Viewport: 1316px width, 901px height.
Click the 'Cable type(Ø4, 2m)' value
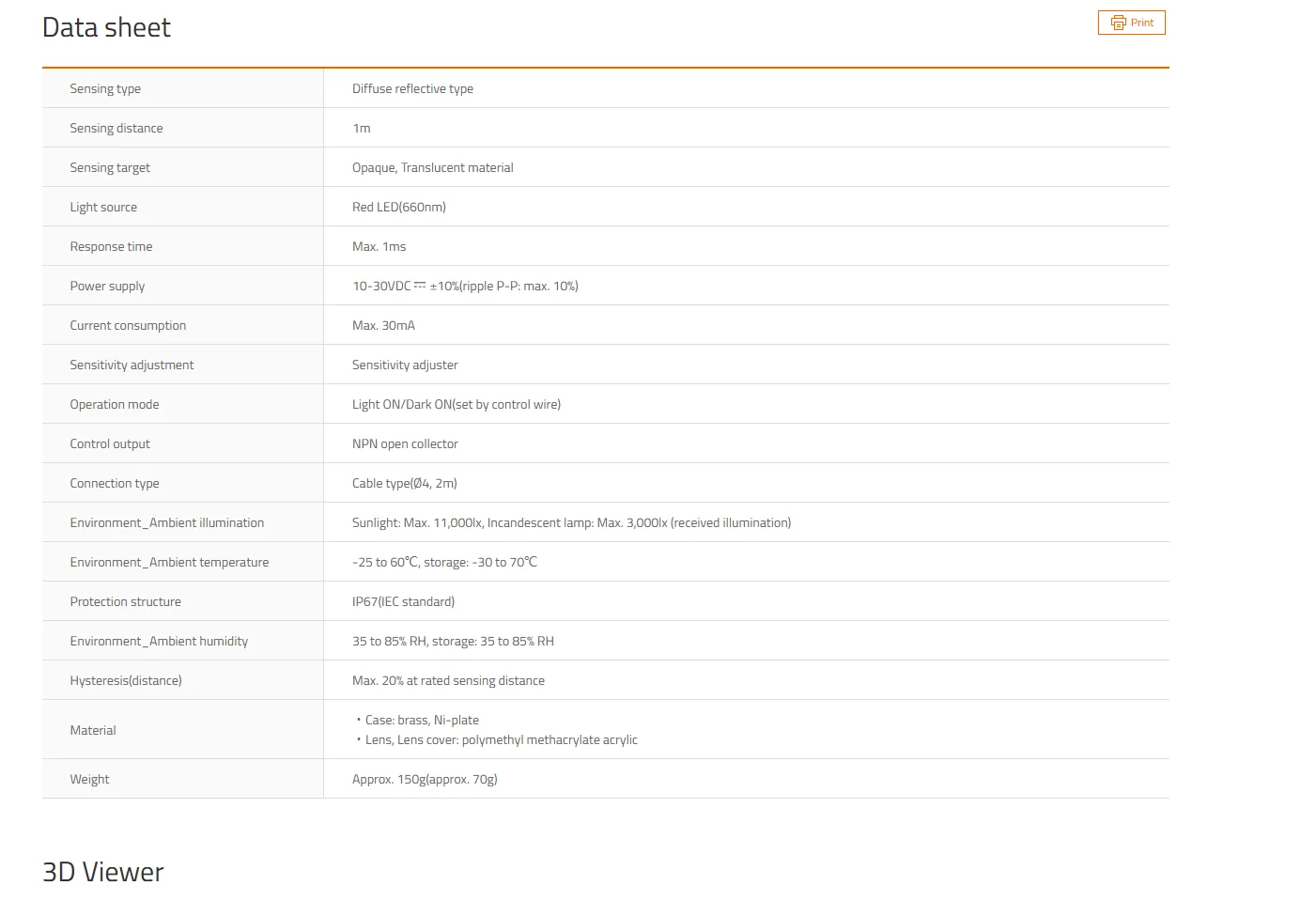[405, 484]
